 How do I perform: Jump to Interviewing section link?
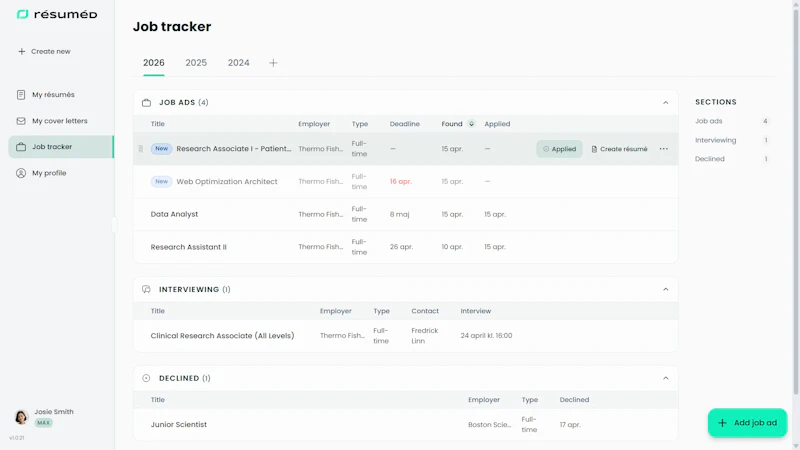coord(715,140)
